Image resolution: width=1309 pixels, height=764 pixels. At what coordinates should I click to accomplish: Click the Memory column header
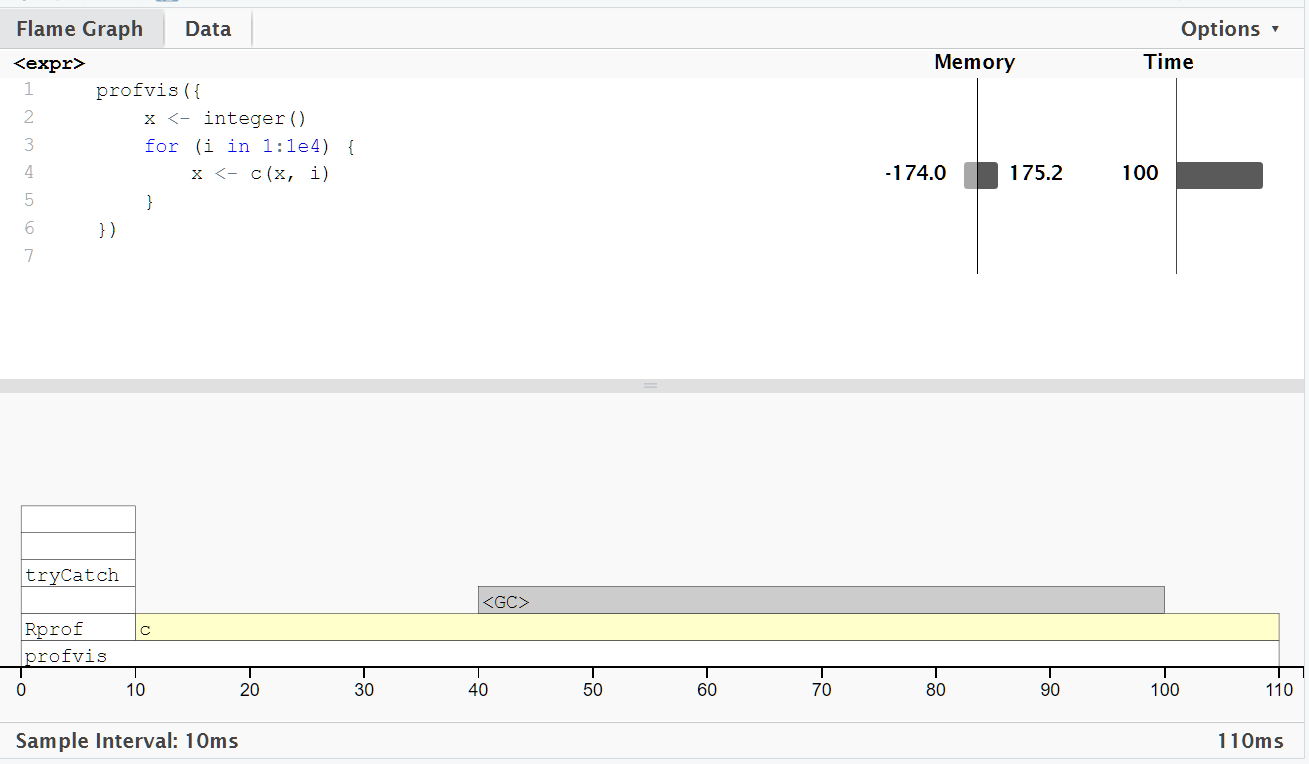[x=974, y=62]
